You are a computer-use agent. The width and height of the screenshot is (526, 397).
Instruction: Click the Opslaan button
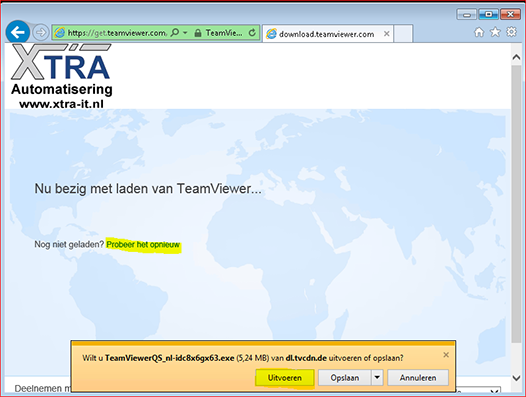point(345,378)
